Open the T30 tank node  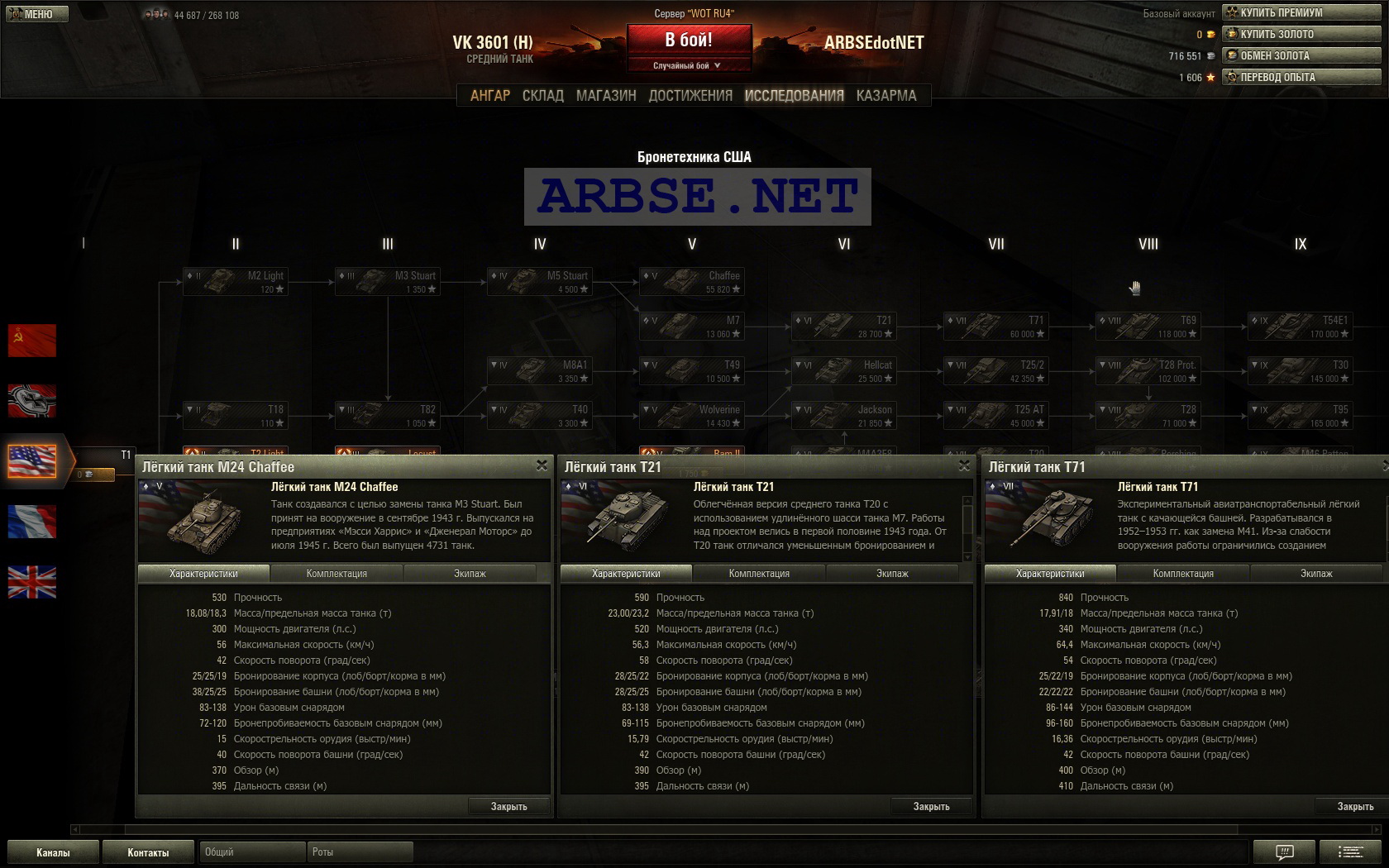click(1300, 371)
